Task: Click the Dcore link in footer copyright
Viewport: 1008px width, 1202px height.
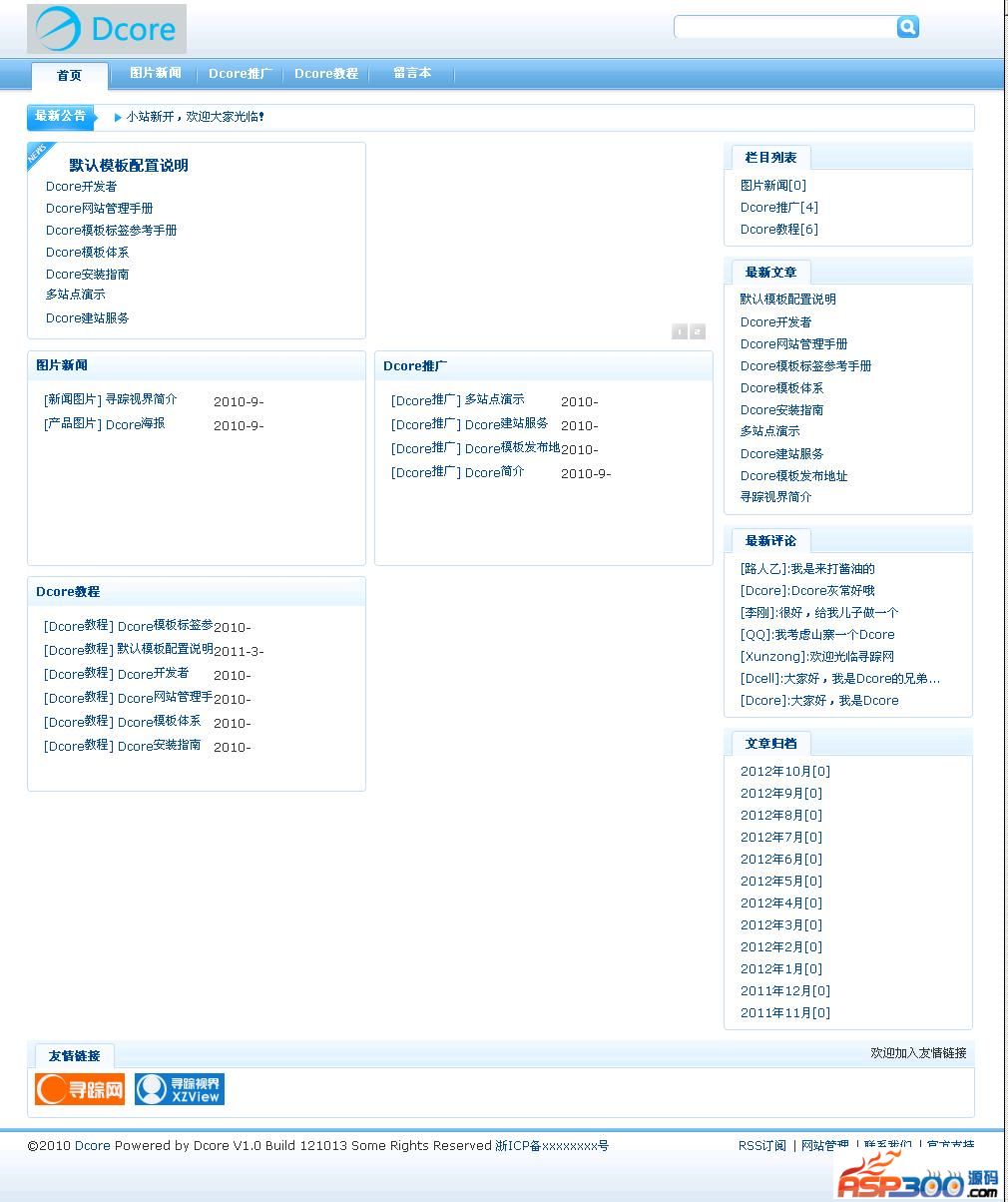Action: 92,1146
